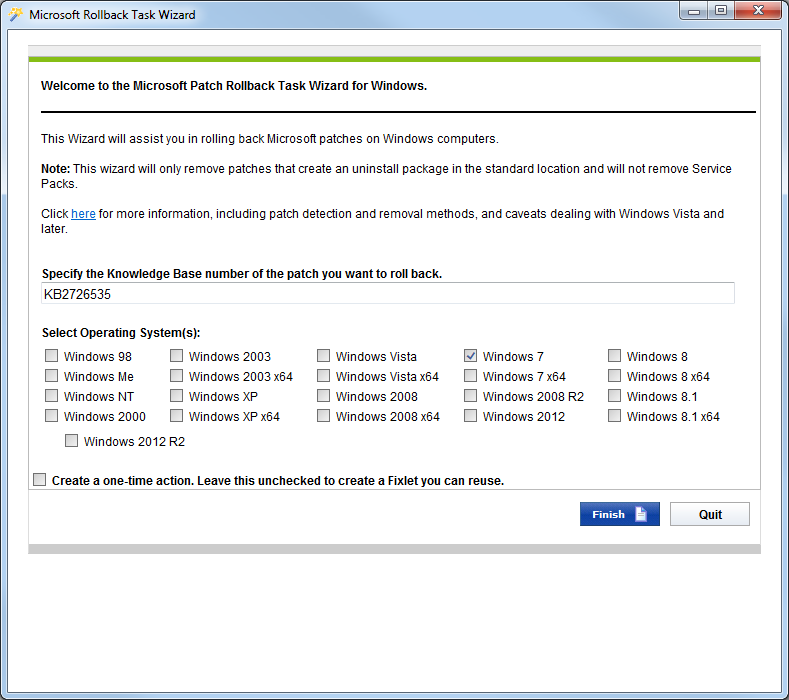The width and height of the screenshot is (789, 700).
Task: Click the Finish button
Action: coord(619,514)
